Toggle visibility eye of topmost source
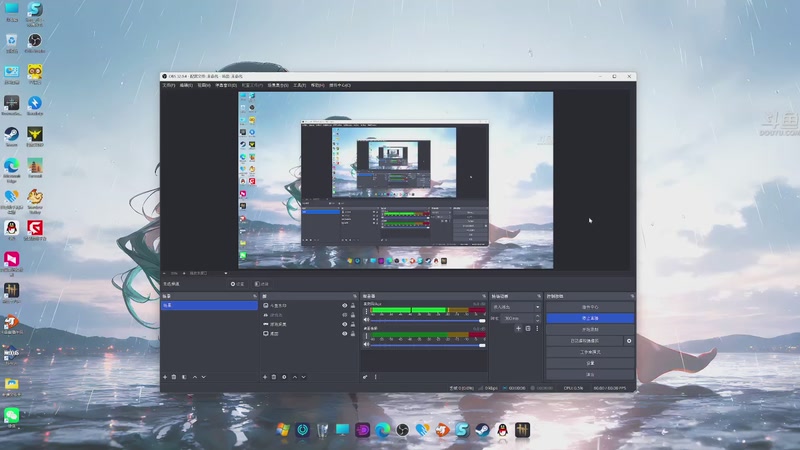The width and height of the screenshot is (800, 450). coord(344,306)
